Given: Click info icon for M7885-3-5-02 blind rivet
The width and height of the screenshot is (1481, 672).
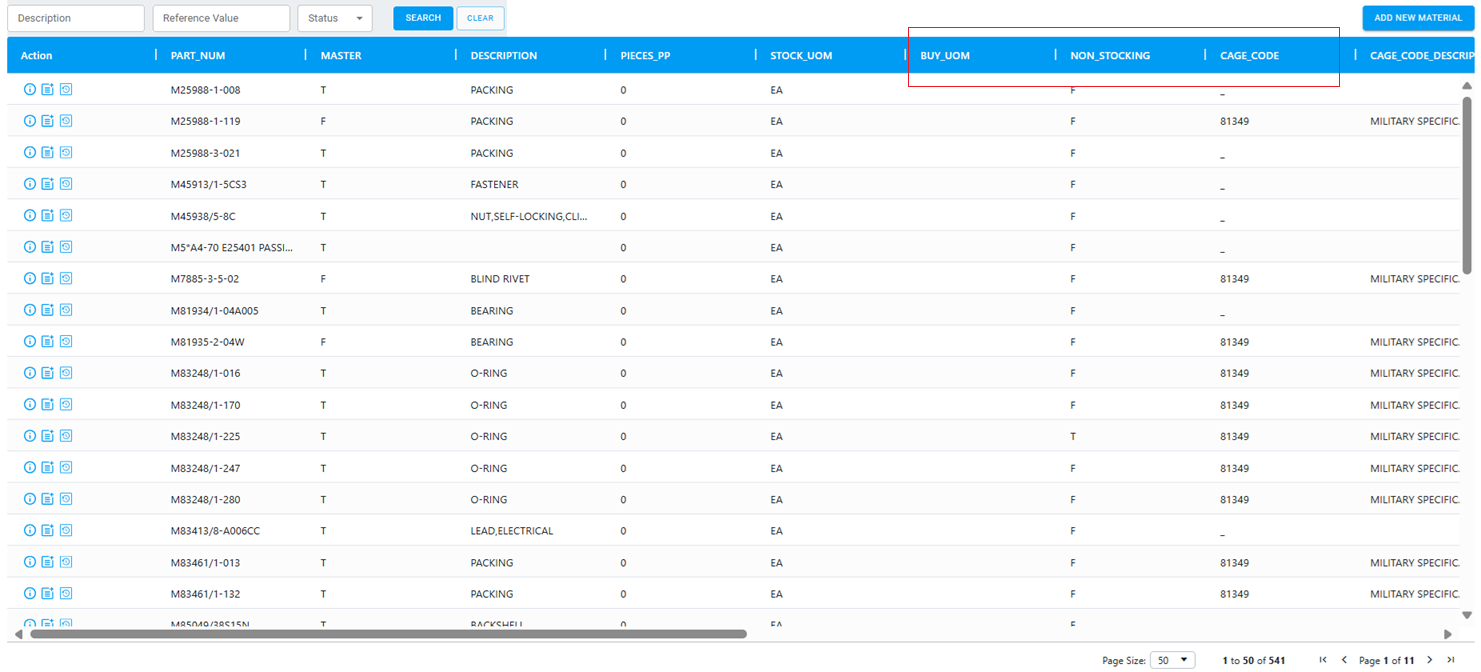Looking at the screenshot, I should 30,279.
